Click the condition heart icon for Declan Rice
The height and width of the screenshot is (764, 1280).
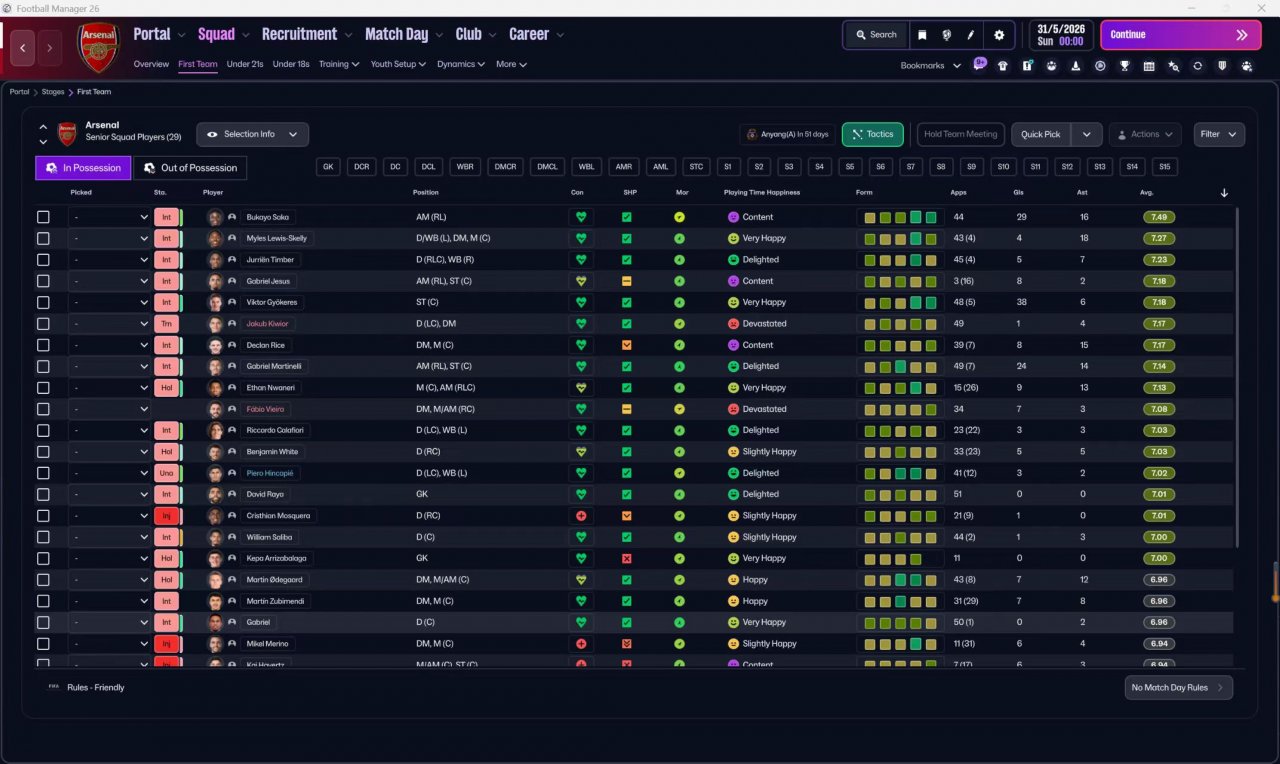click(x=581, y=345)
